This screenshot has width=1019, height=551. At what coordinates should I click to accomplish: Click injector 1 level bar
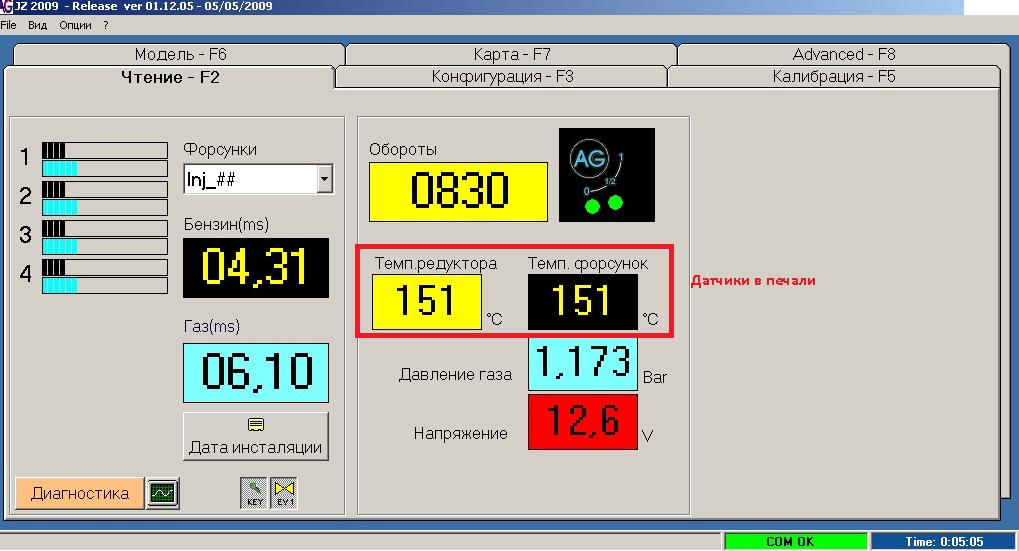pyautogui.click(x=104, y=158)
